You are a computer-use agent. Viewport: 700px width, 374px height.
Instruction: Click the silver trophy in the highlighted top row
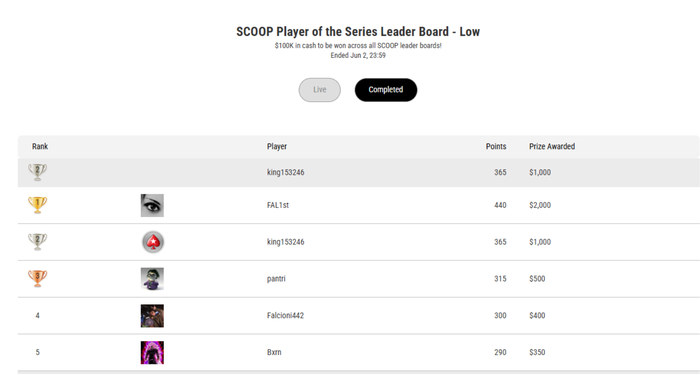click(x=38, y=172)
